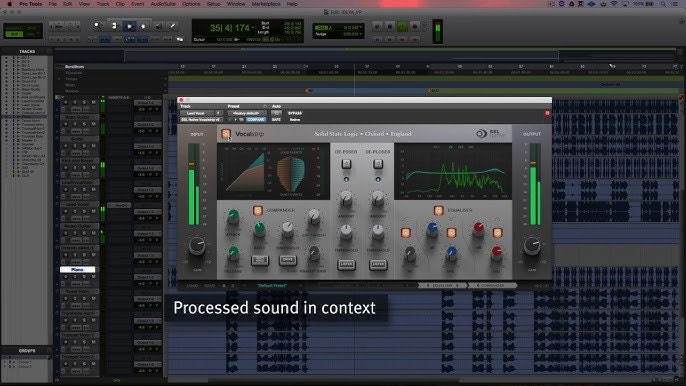Click the Vocalstrip plugin power icon

[x=226, y=134]
